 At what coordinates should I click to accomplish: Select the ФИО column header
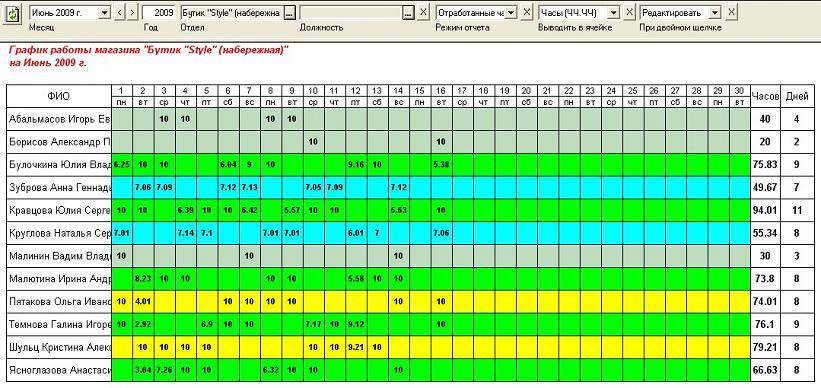[59, 96]
